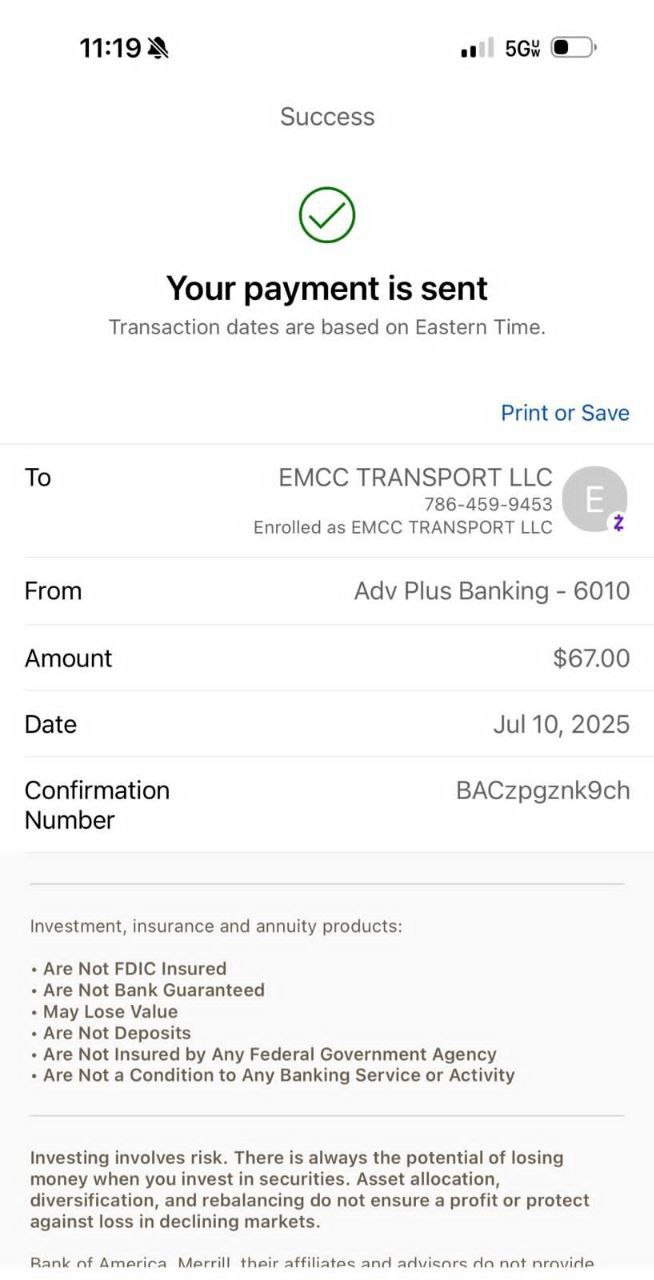
Task: Click the cellular signal bars icon
Action: 477,48
